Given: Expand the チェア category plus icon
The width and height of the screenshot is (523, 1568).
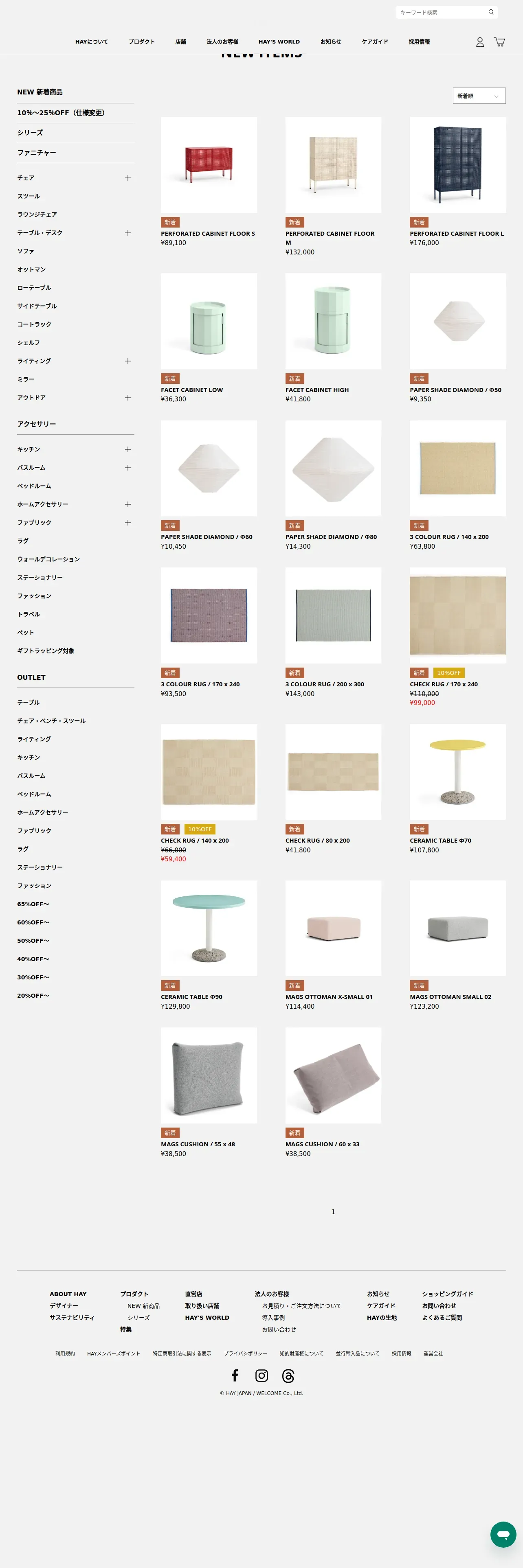Looking at the screenshot, I should [x=128, y=178].
